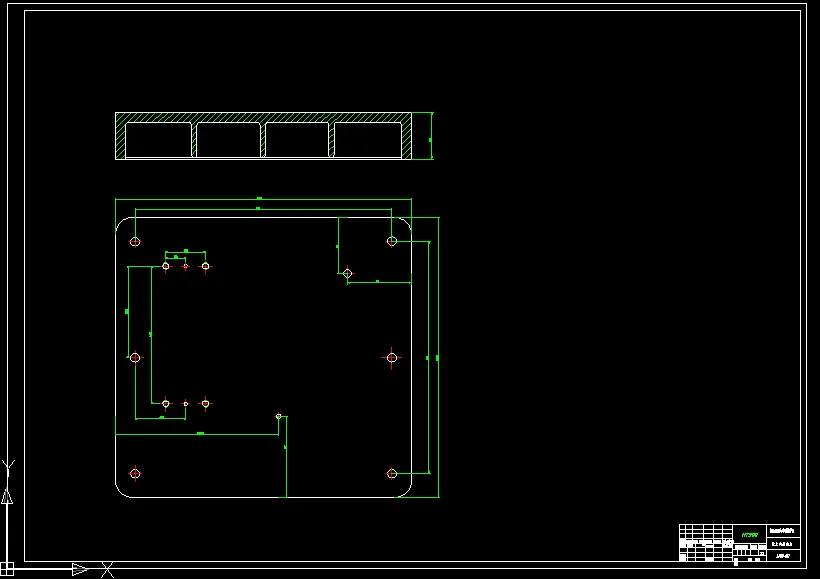Select the top-right corner mounting hole
The image size is (820, 579).
click(392, 241)
